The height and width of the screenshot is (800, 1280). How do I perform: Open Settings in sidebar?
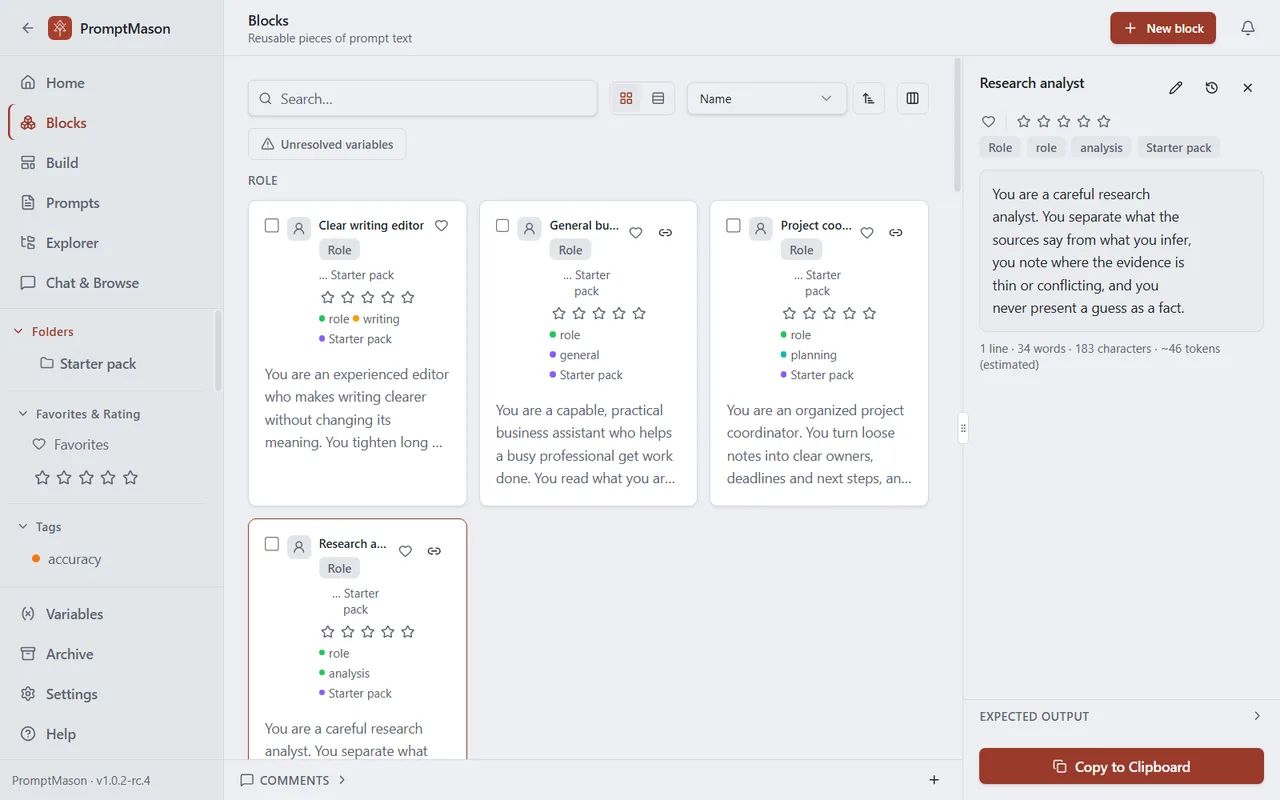click(112, 694)
